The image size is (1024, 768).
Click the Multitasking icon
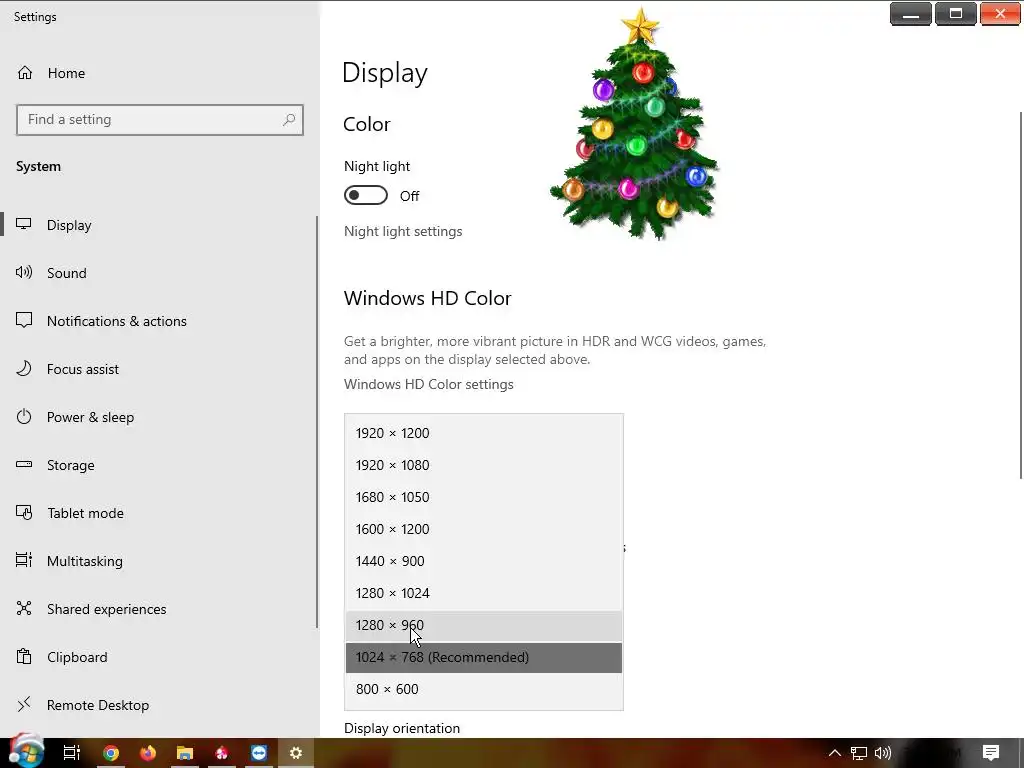click(24, 560)
